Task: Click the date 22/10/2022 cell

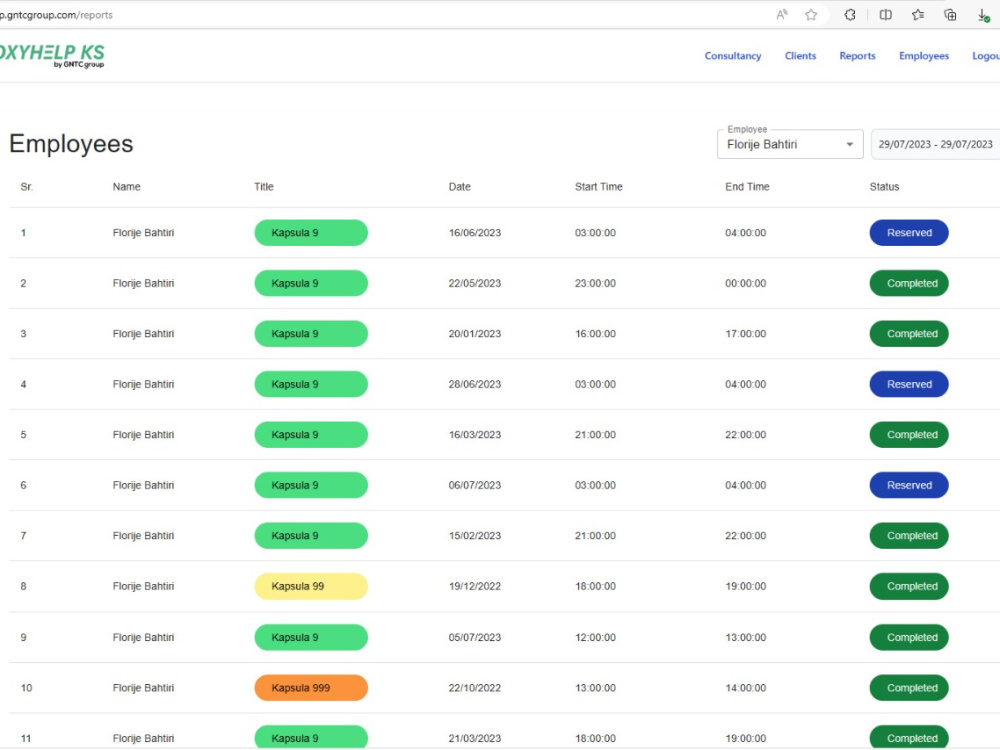Action: (474, 688)
